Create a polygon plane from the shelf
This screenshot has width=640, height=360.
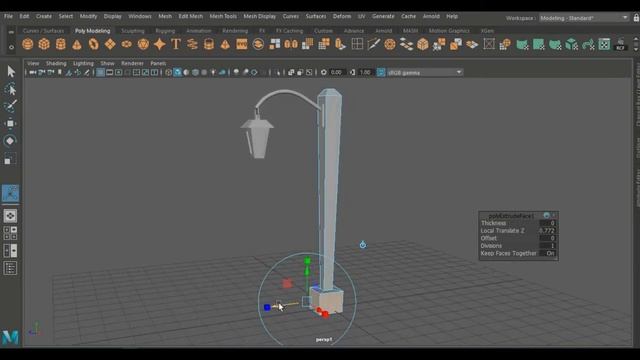(x=110, y=44)
